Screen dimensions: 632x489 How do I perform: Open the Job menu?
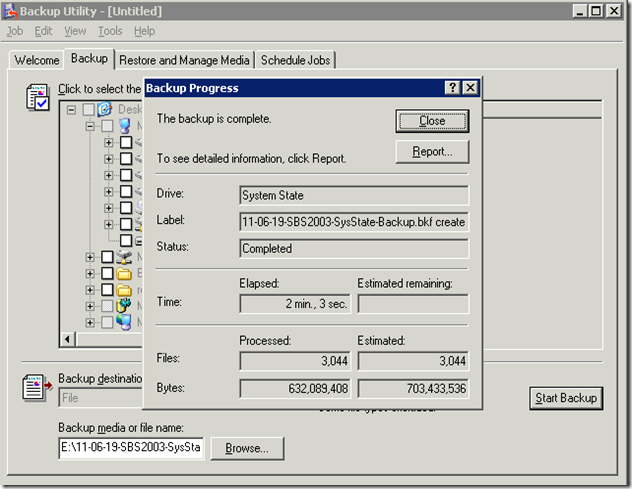coord(15,31)
